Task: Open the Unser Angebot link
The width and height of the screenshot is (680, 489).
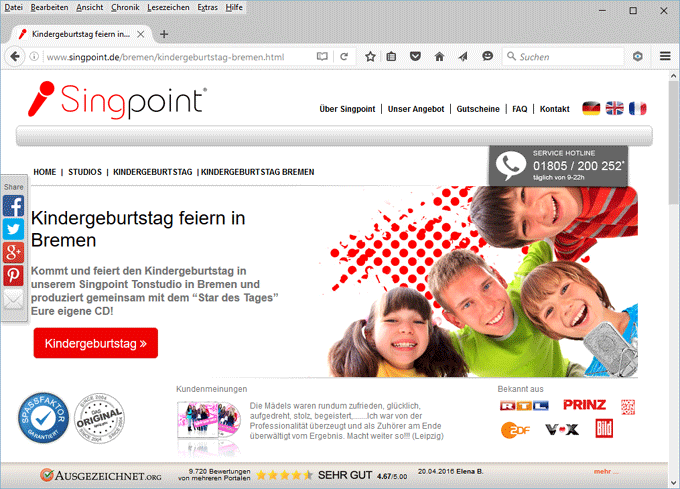Action: click(416, 109)
